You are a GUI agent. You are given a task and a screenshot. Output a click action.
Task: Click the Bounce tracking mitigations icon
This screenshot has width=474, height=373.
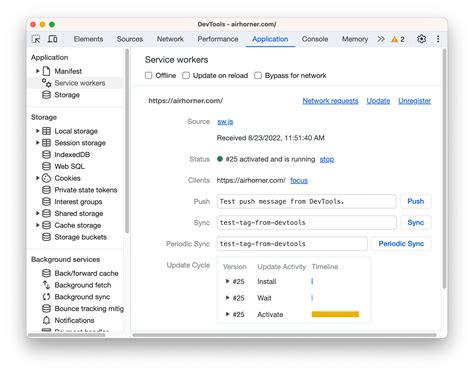tap(46, 308)
